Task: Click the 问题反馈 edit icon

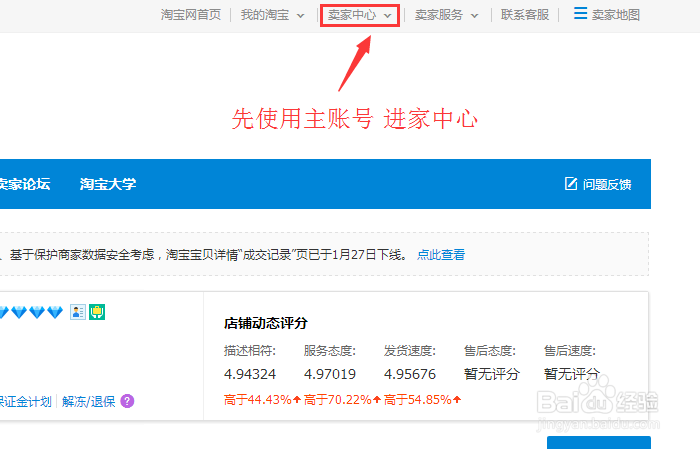Action: click(571, 183)
